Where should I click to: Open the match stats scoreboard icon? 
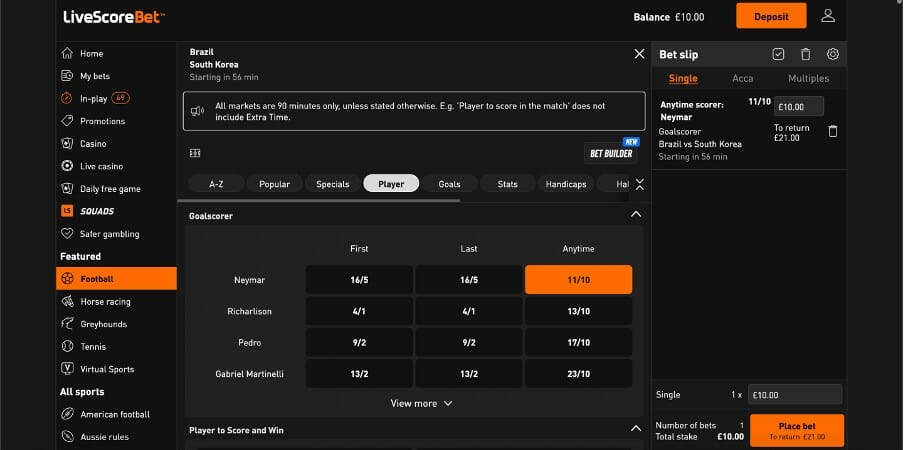(x=195, y=153)
